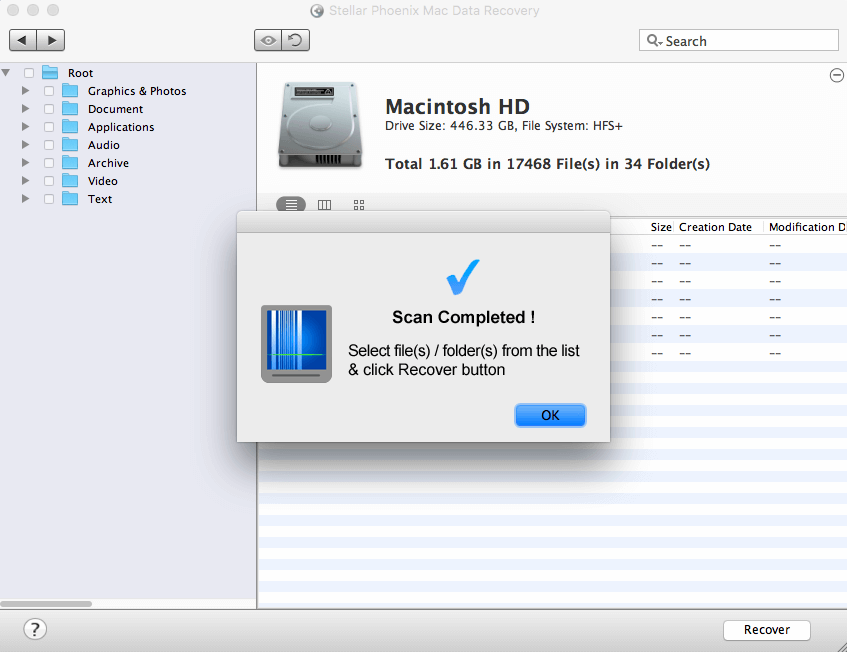Click the Document folder icon
The width and height of the screenshot is (847, 652).
pos(70,109)
